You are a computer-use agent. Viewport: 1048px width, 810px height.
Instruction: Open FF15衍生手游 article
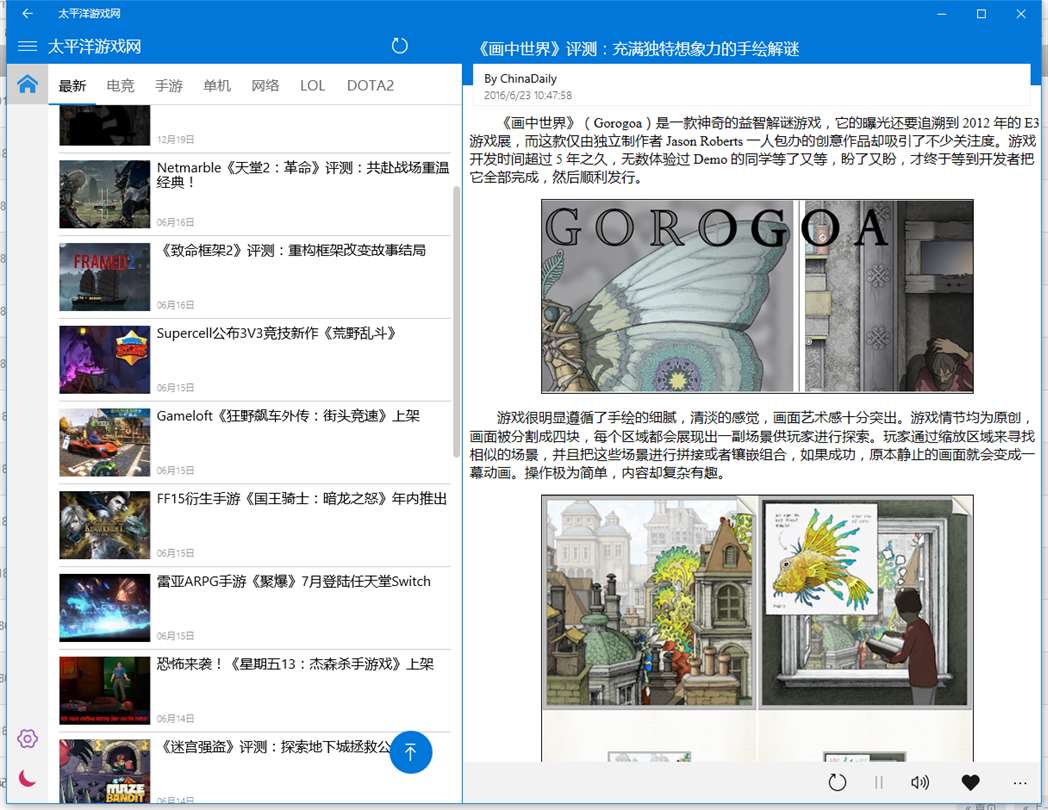point(255,525)
